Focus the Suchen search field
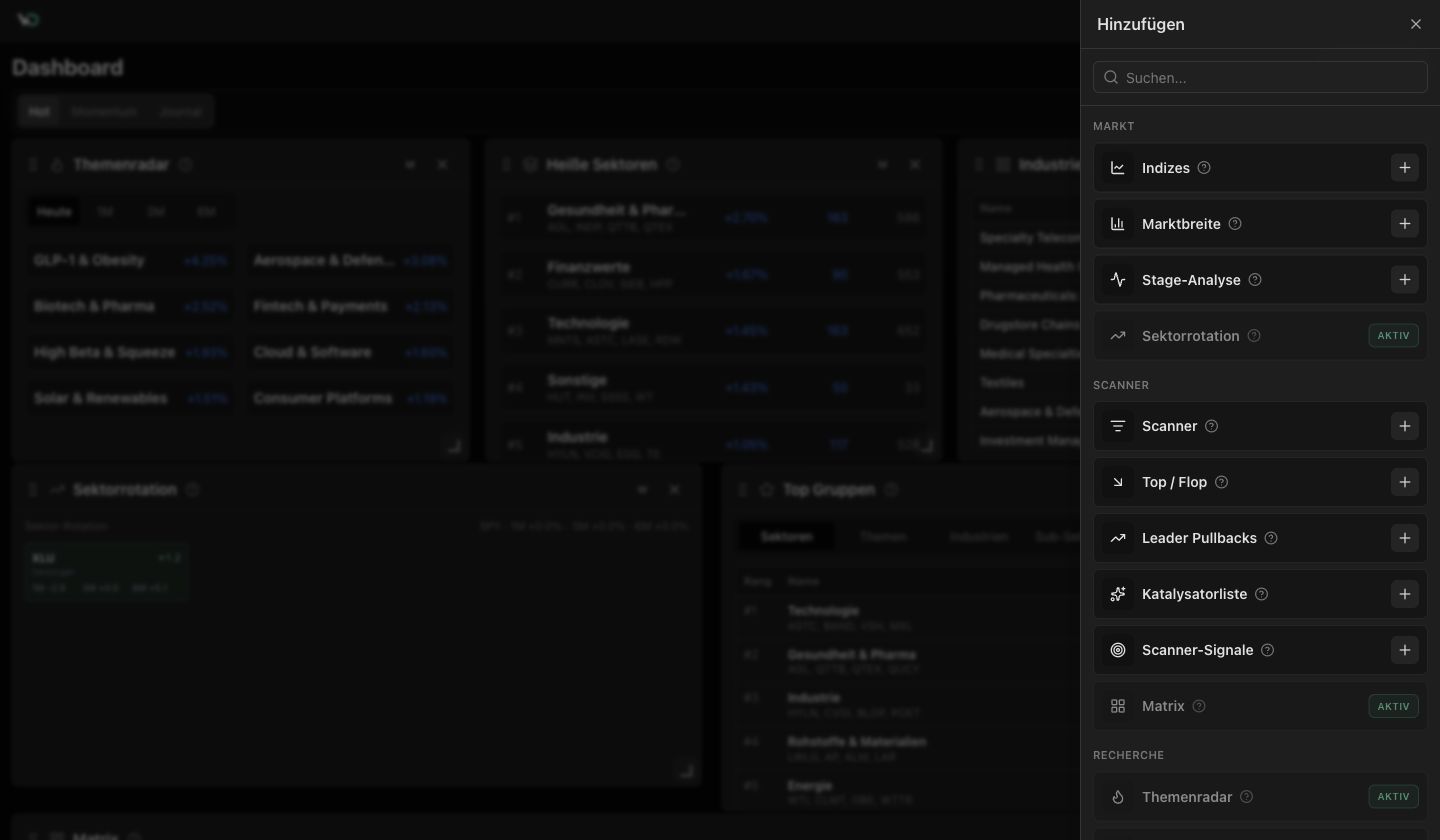The height and width of the screenshot is (840, 1440). (1260, 77)
